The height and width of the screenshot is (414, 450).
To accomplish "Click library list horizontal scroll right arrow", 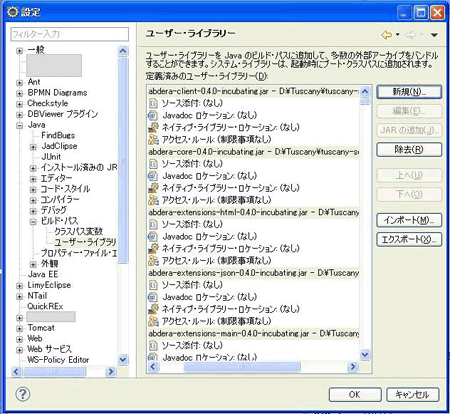I will click(353, 367).
